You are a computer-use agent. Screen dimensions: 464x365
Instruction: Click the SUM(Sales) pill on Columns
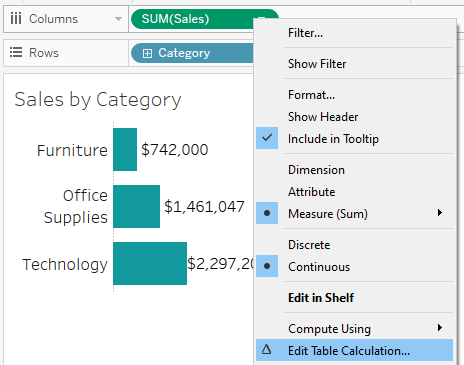(192, 19)
